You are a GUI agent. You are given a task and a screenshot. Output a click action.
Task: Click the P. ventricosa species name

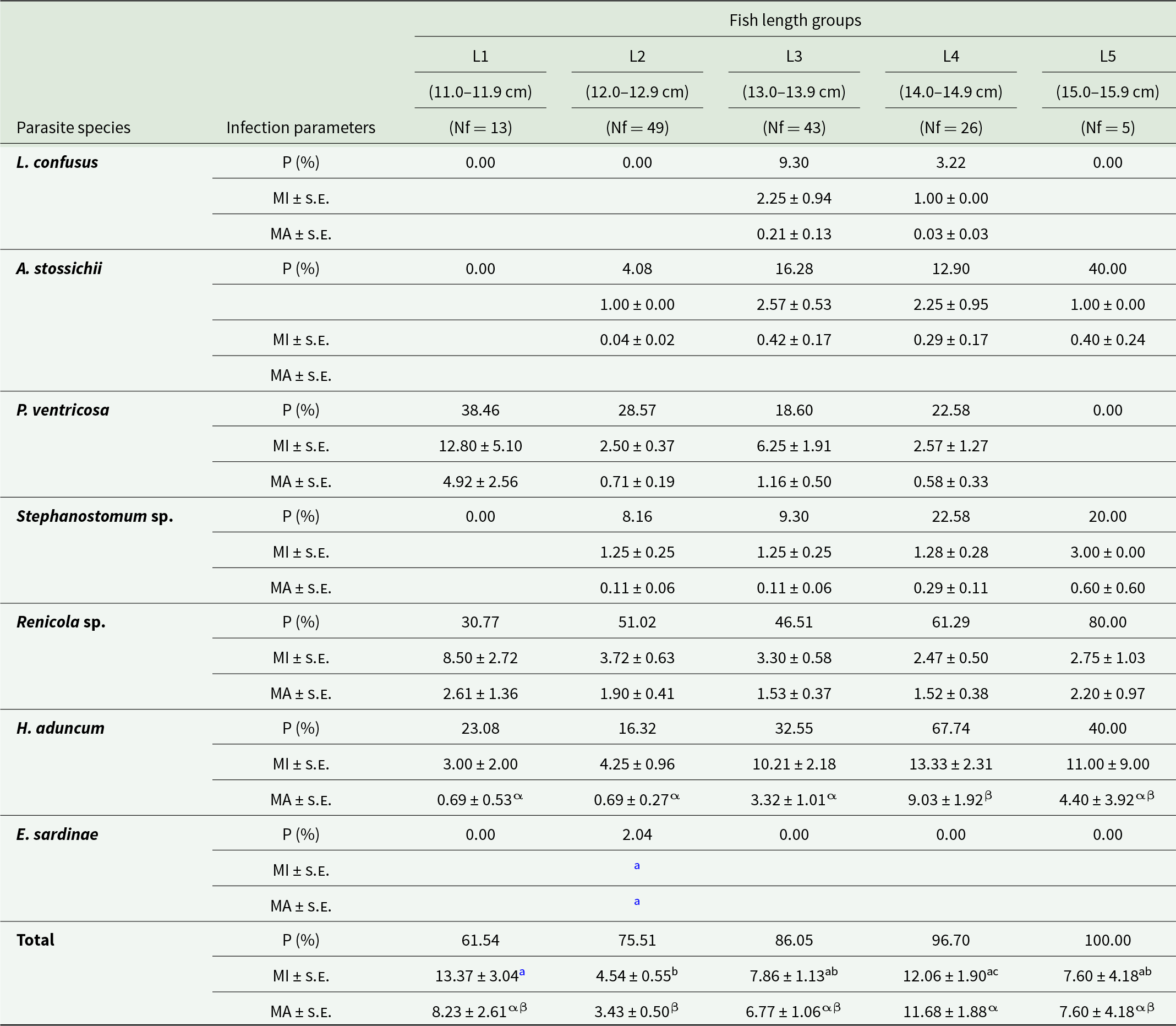(x=62, y=410)
